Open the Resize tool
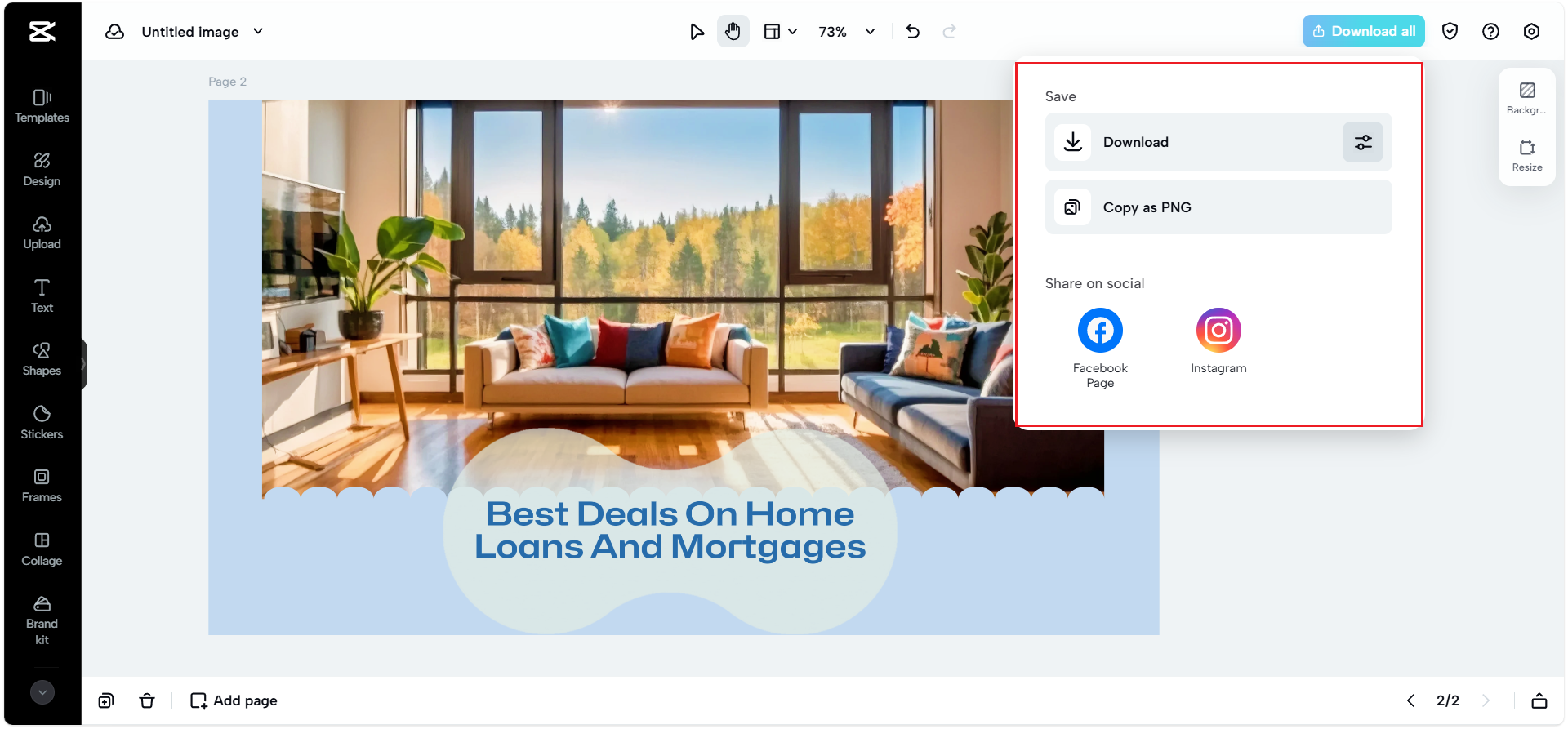The image size is (1568, 729). point(1526,155)
